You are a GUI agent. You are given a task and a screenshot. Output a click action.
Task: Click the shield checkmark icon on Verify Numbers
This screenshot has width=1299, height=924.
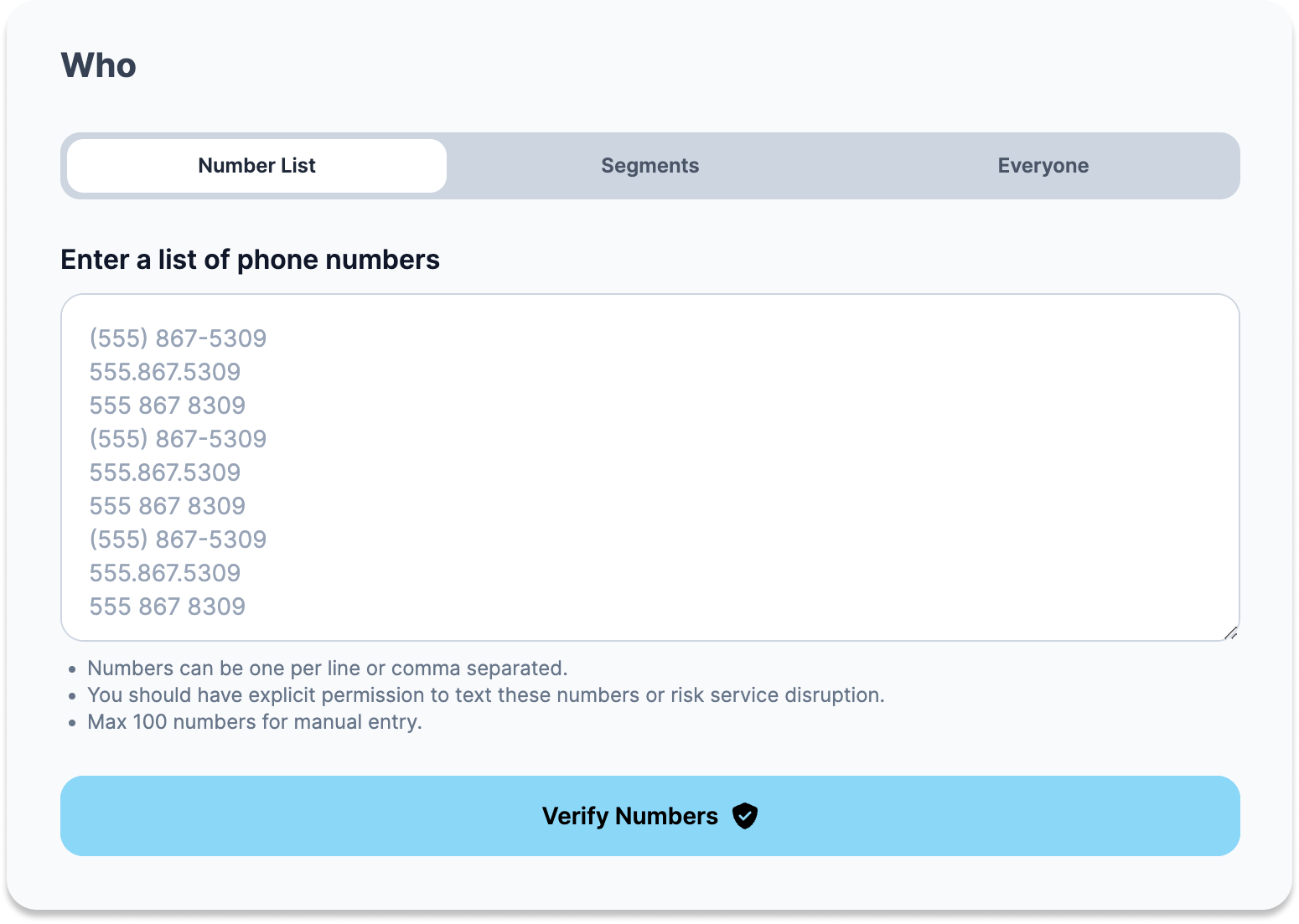coord(744,816)
